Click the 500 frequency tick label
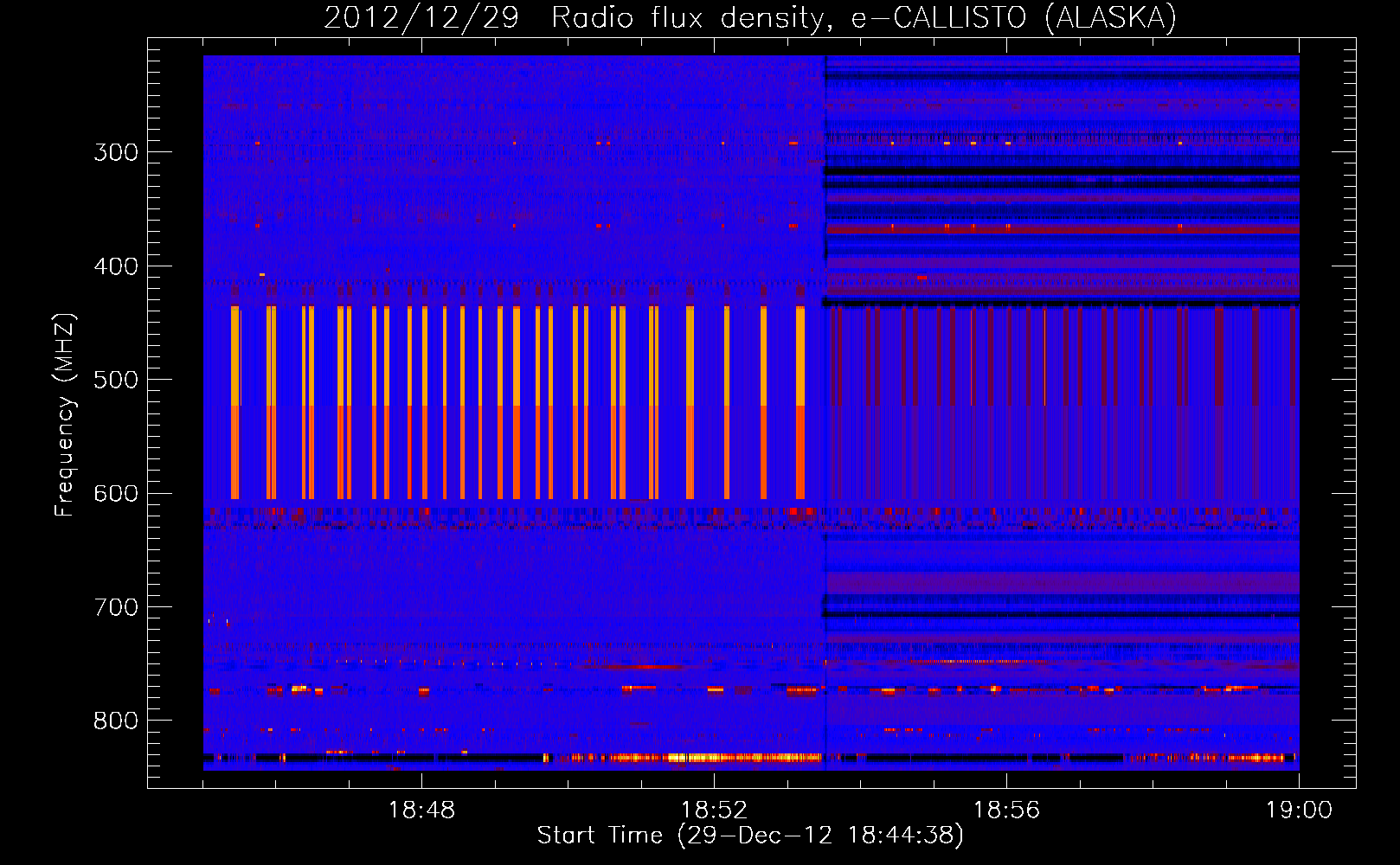Image resolution: width=1400 pixels, height=865 pixels. [116, 380]
